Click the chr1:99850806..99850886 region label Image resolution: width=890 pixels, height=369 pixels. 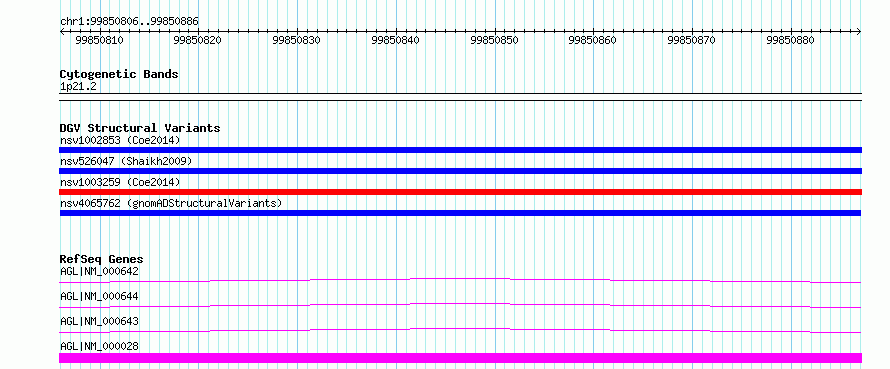129,22
